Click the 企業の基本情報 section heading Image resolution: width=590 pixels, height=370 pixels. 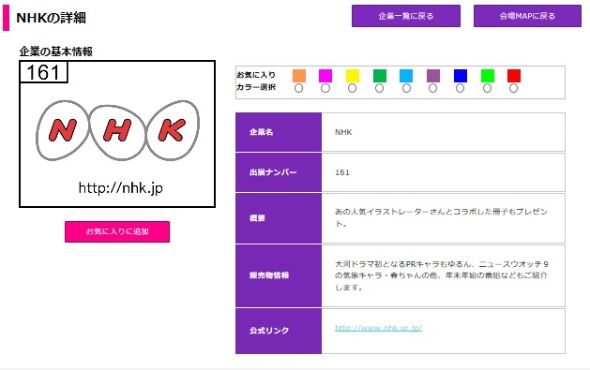pyautogui.click(x=56, y=52)
